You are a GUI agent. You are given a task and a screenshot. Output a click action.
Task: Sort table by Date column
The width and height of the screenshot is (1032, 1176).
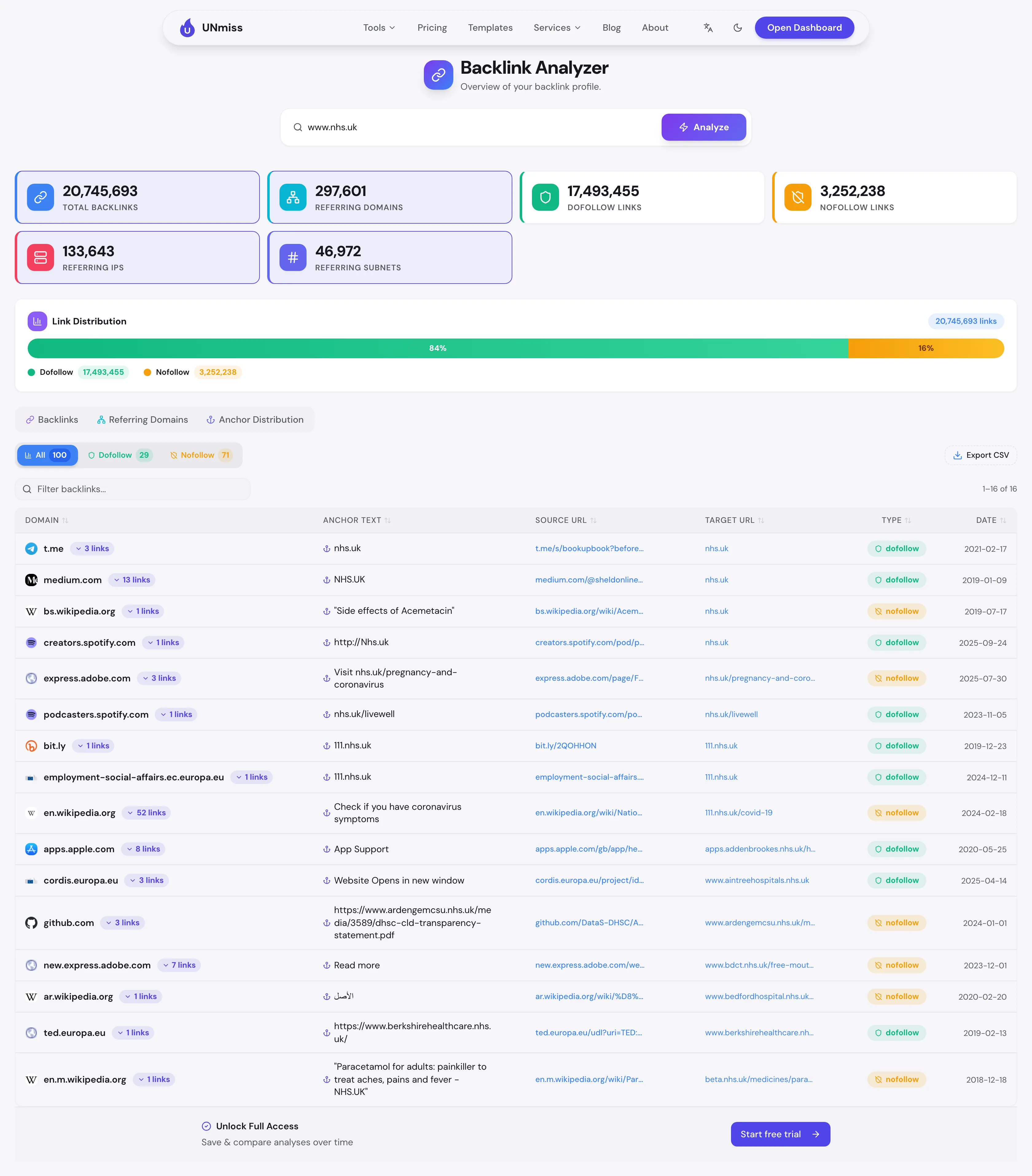click(x=991, y=520)
